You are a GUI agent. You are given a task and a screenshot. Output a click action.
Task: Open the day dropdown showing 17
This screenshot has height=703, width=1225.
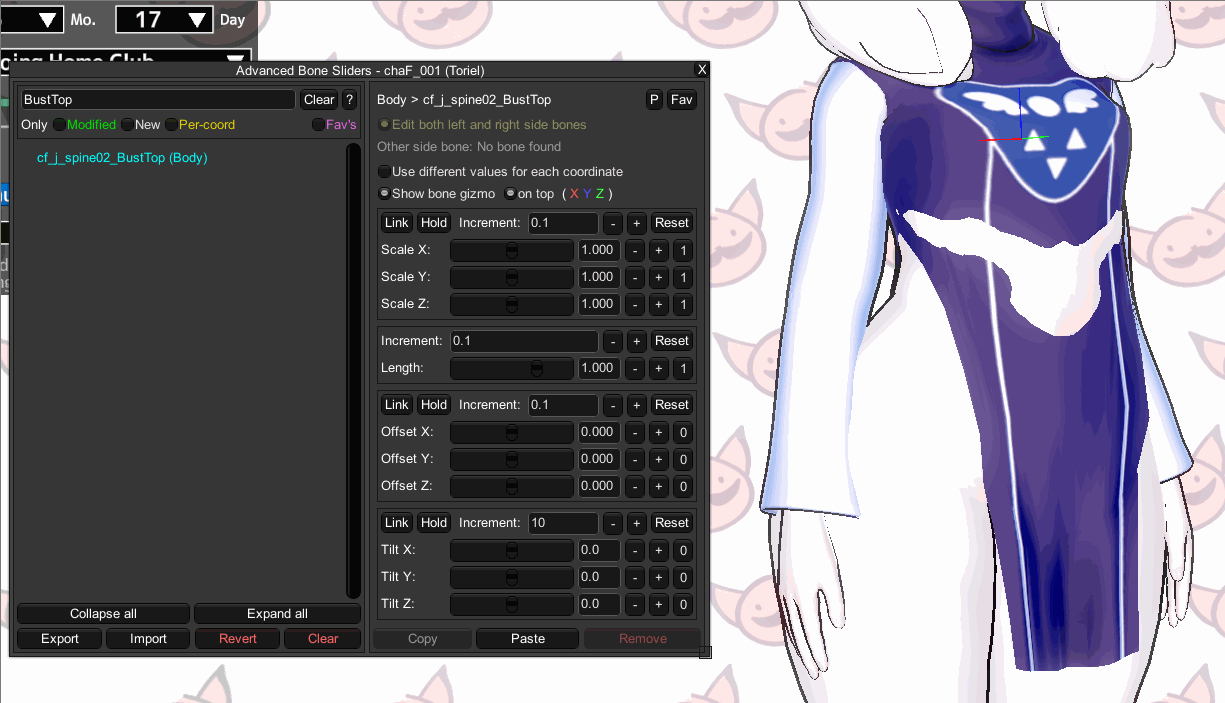(x=164, y=20)
